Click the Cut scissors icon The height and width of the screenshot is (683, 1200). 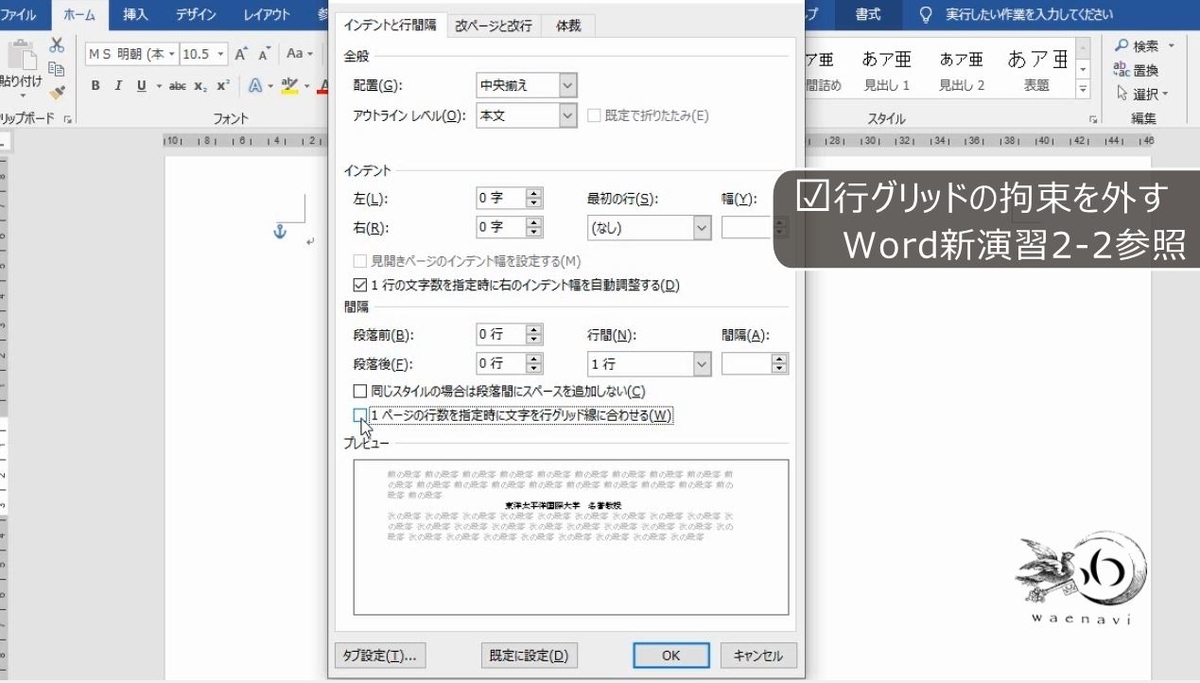56,45
